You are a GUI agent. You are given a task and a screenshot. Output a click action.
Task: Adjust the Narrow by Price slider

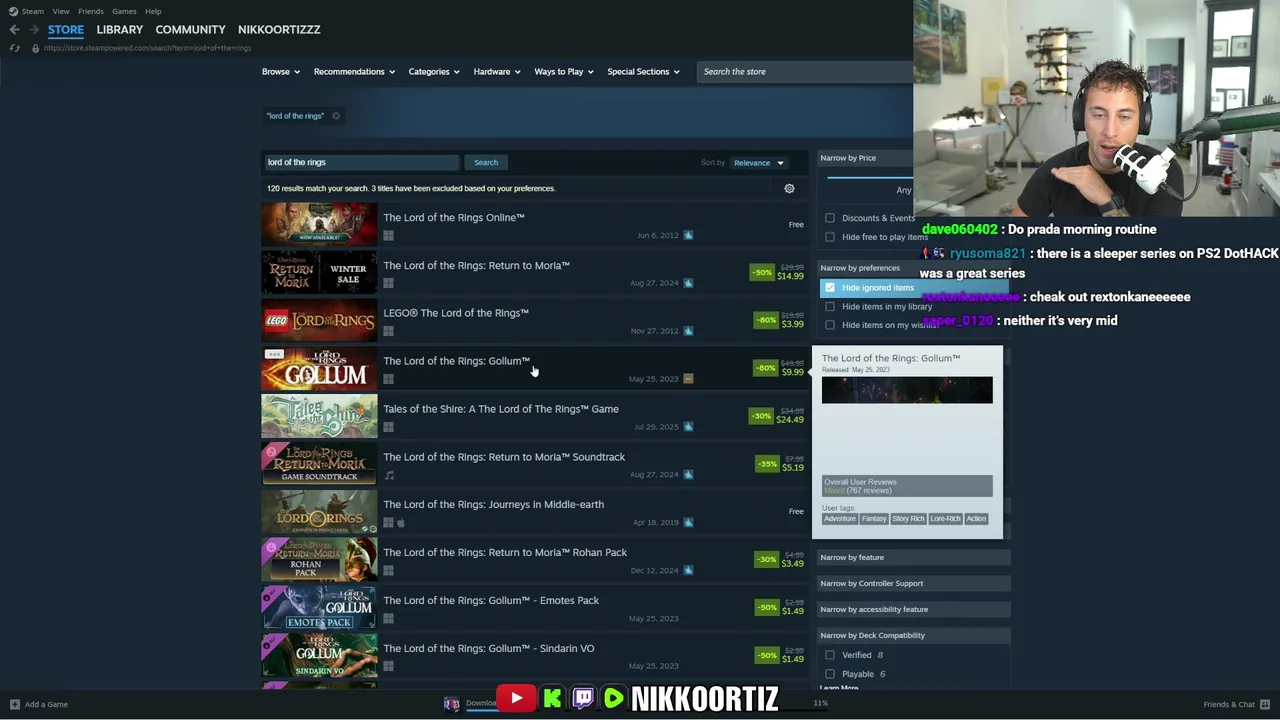point(868,177)
